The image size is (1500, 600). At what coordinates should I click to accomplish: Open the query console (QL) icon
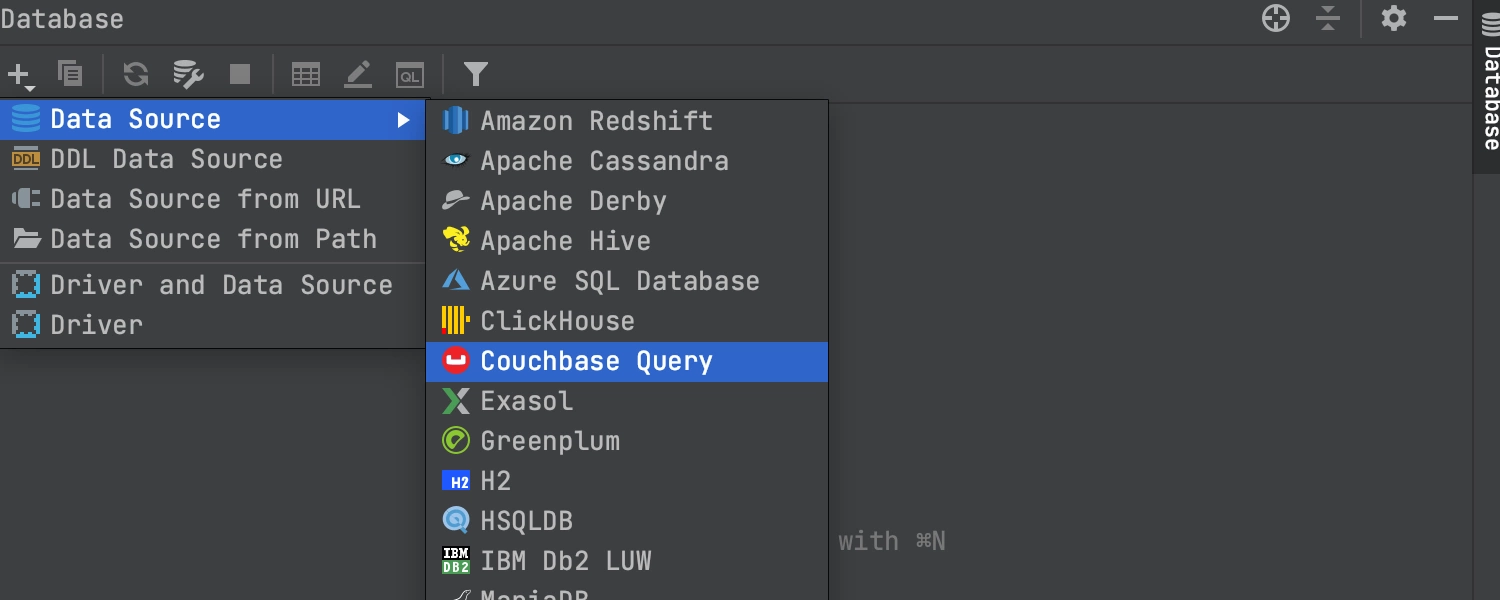click(410, 74)
